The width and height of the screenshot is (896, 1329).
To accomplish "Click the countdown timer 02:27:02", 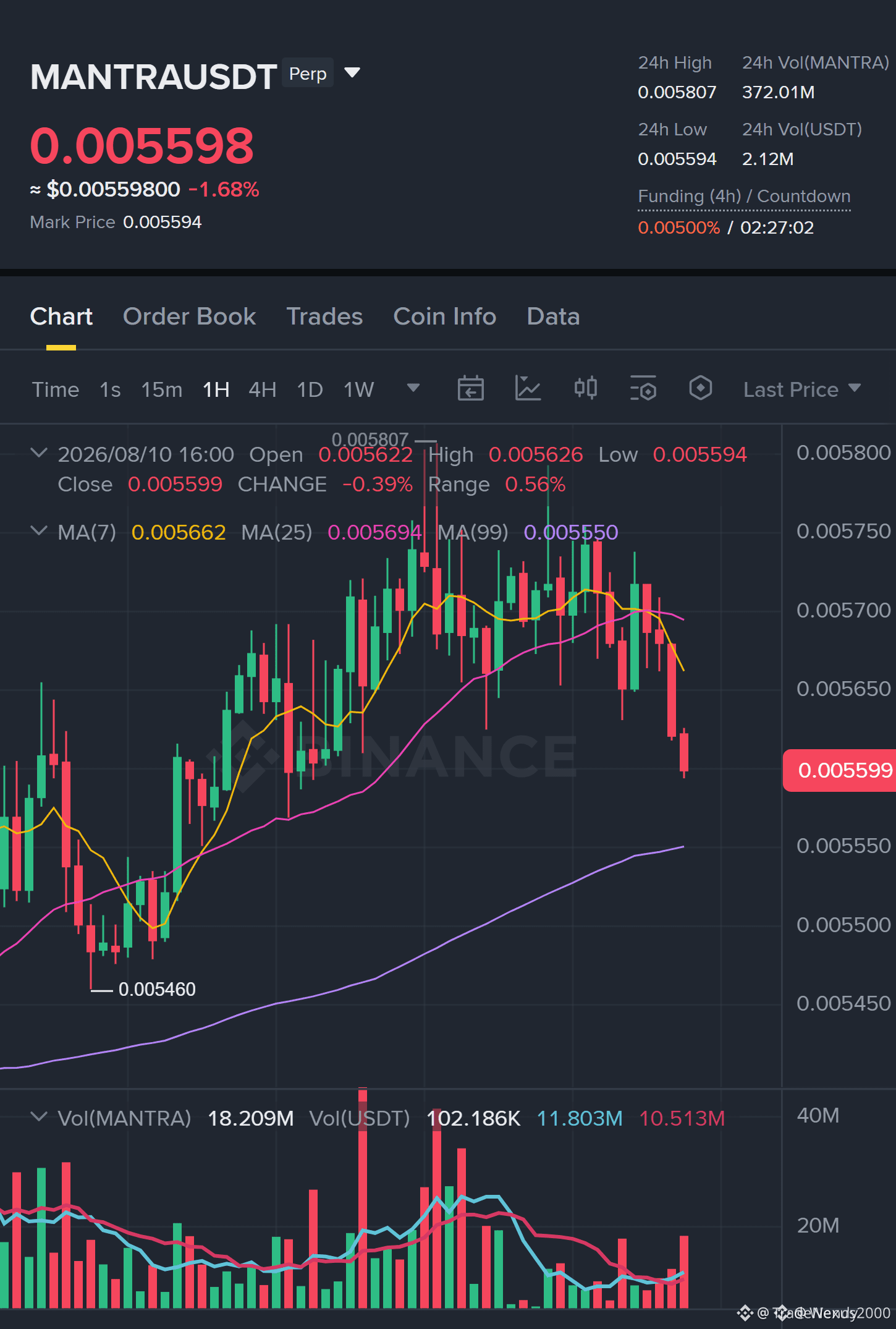I will tap(777, 227).
